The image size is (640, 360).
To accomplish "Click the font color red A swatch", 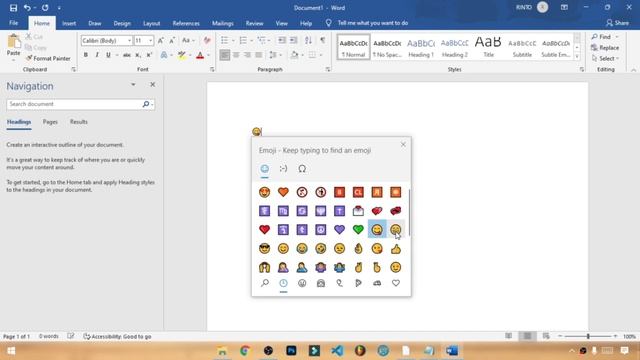I will click(200, 55).
